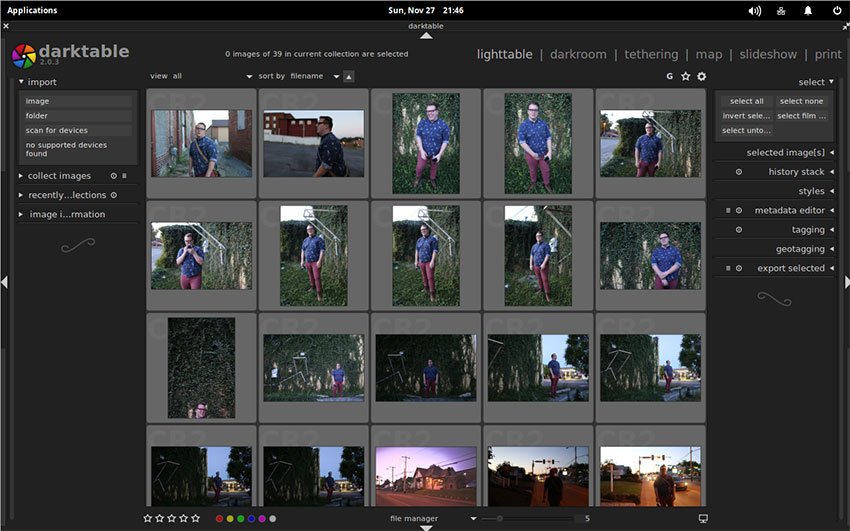Open the 'view all' filter dropdown

[201, 76]
